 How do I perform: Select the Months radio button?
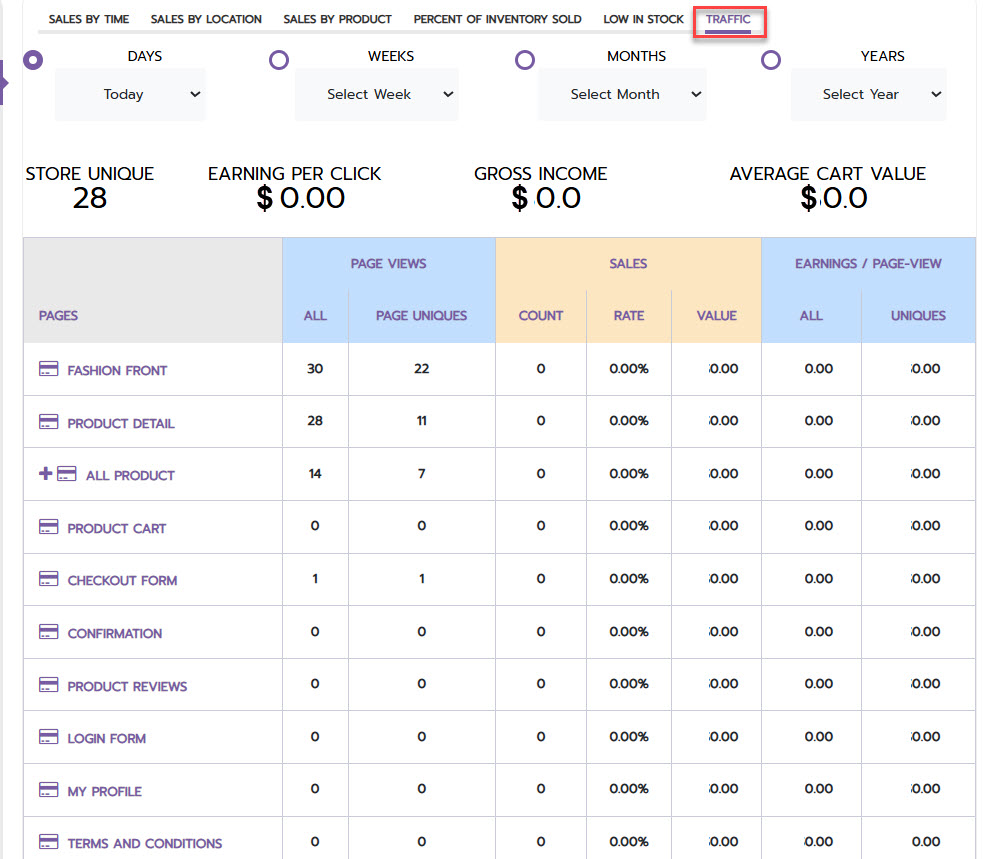(x=525, y=60)
